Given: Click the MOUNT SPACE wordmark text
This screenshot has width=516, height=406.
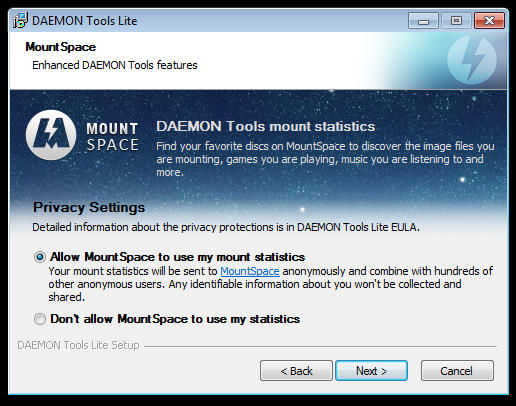Looking at the screenshot, I should coord(112,137).
